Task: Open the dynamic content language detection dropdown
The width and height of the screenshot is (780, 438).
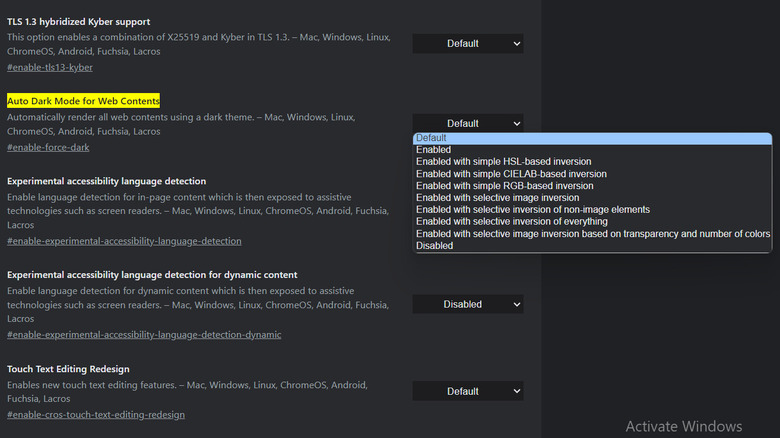Action: pyautogui.click(x=467, y=304)
